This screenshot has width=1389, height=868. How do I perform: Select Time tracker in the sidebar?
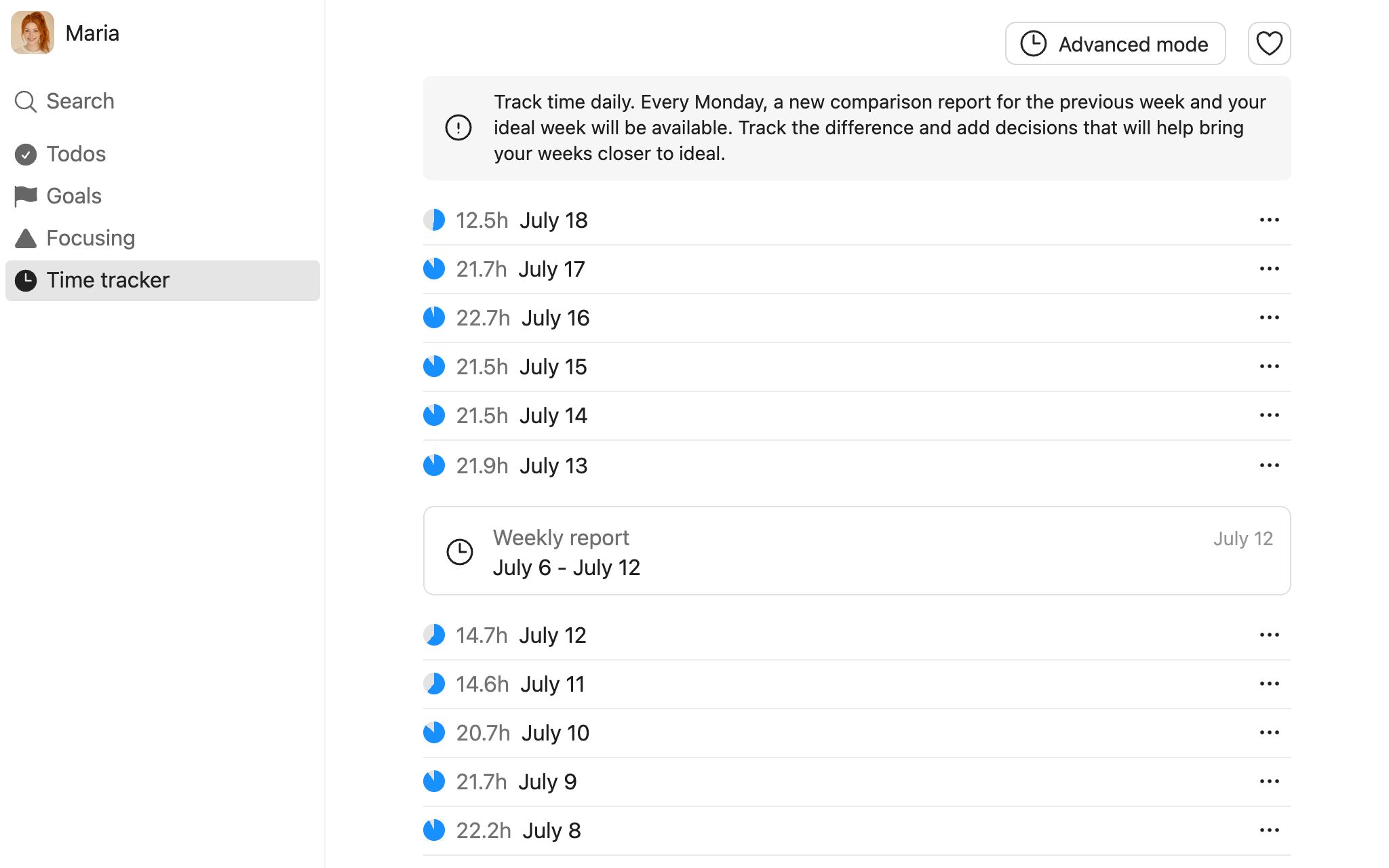point(163,281)
